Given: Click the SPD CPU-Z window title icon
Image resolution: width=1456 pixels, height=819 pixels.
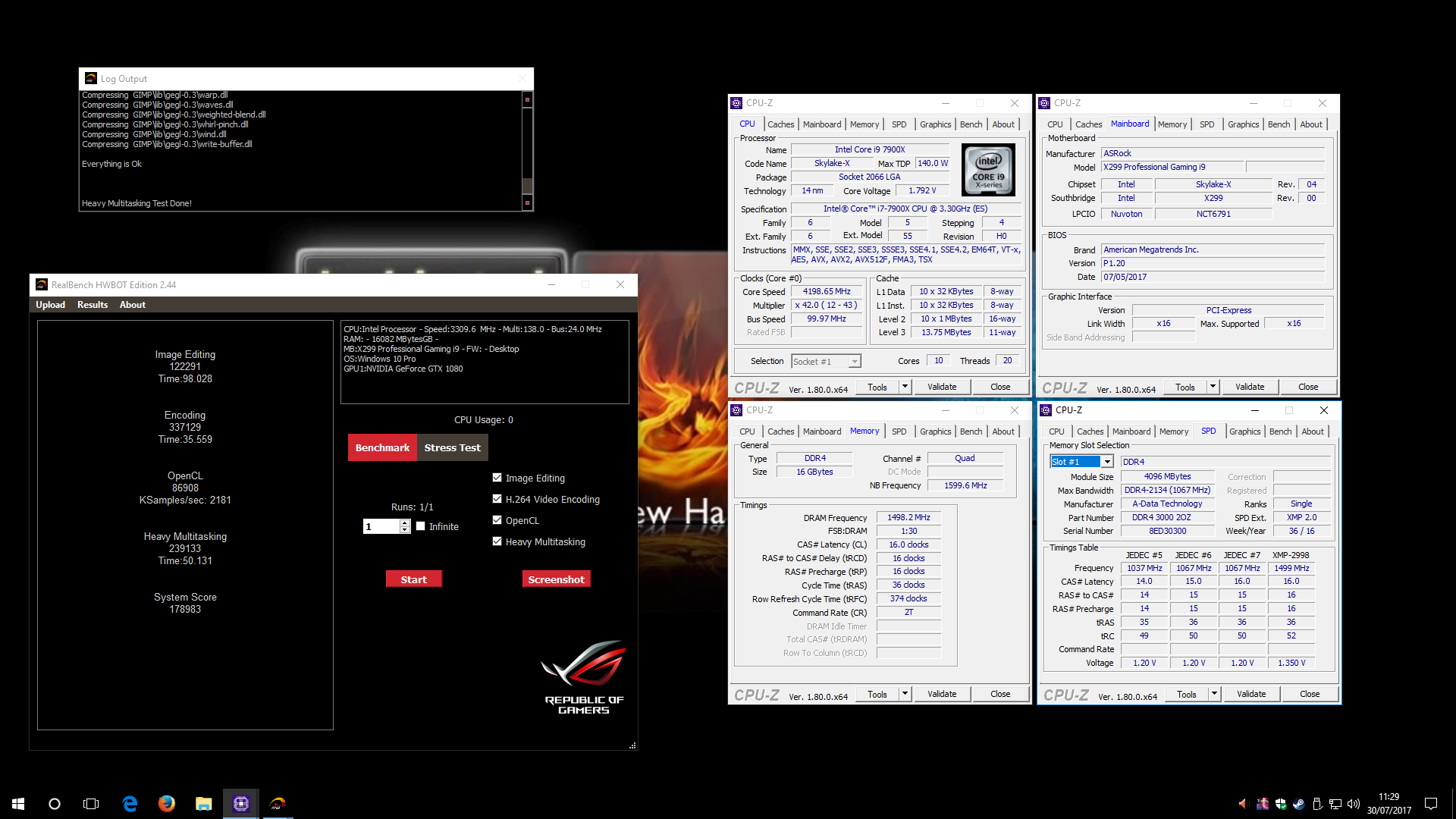Looking at the screenshot, I should [1046, 410].
